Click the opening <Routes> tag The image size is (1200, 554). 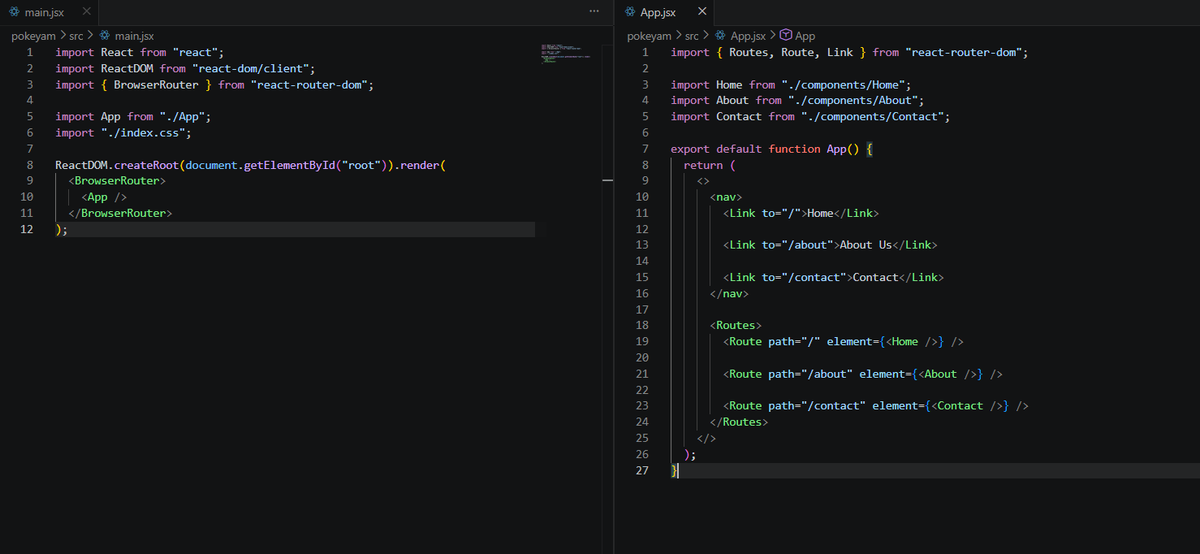tap(736, 325)
